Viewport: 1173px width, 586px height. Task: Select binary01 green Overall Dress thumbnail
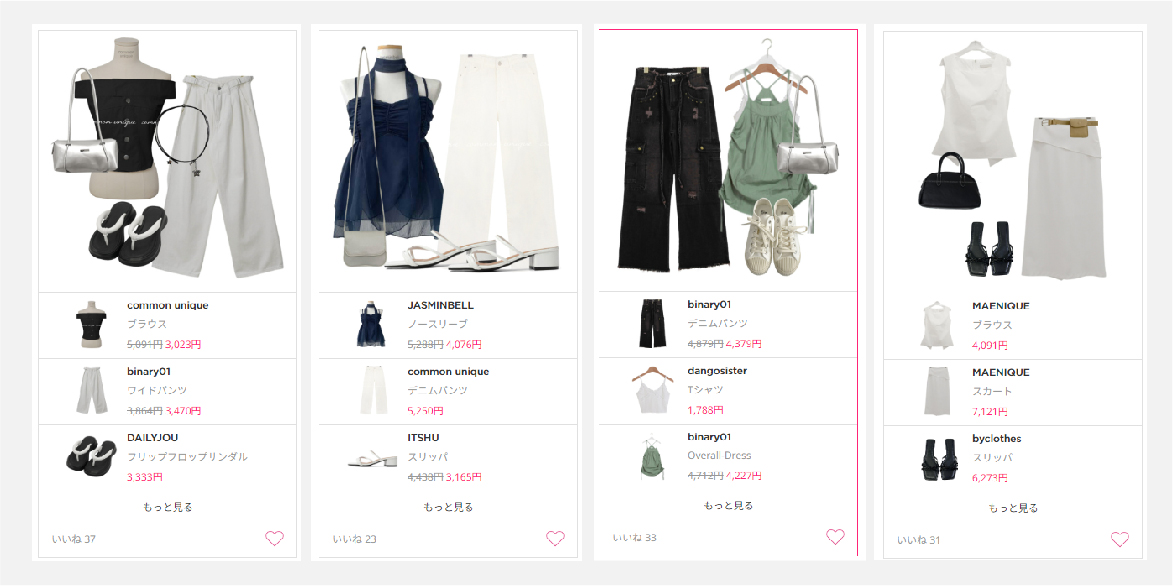click(652, 457)
